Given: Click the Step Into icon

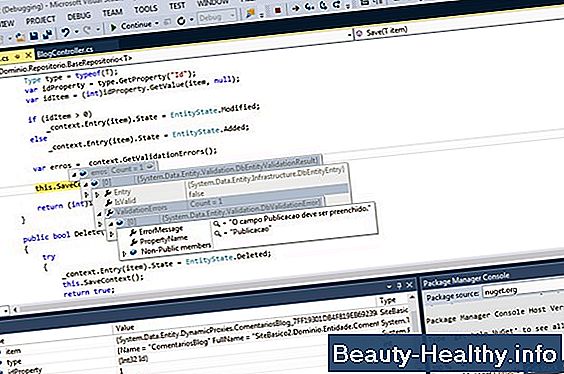Looking at the screenshot, I should coord(309,6).
